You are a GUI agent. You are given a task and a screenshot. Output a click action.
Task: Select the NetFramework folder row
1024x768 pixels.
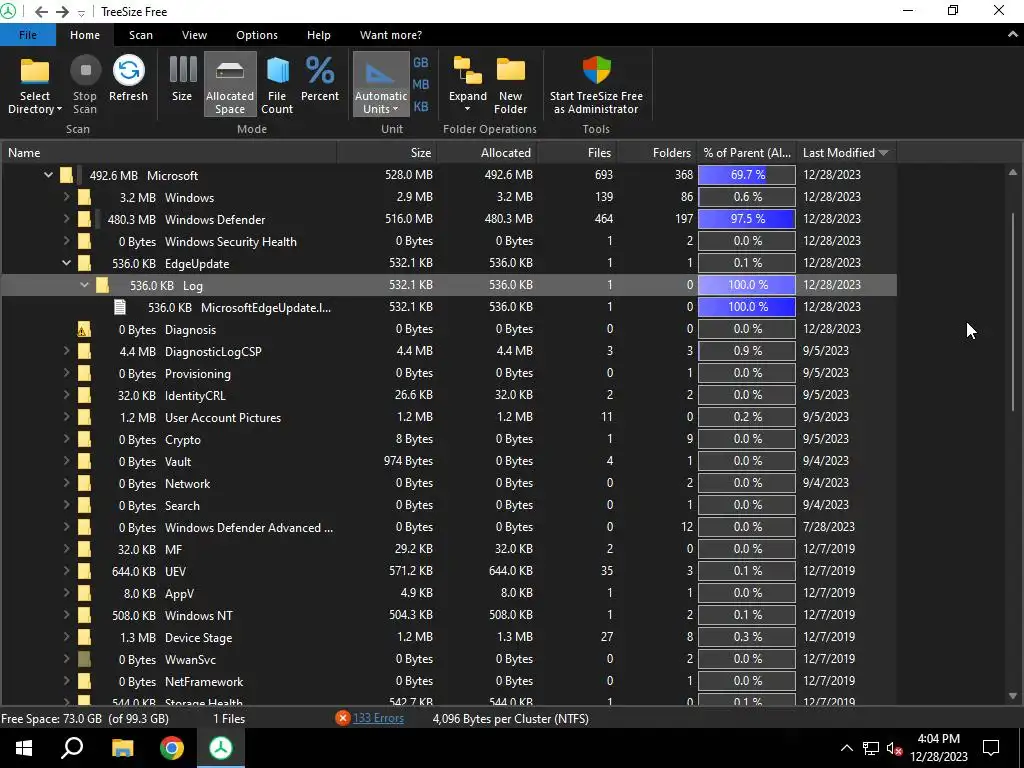pos(448,680)
